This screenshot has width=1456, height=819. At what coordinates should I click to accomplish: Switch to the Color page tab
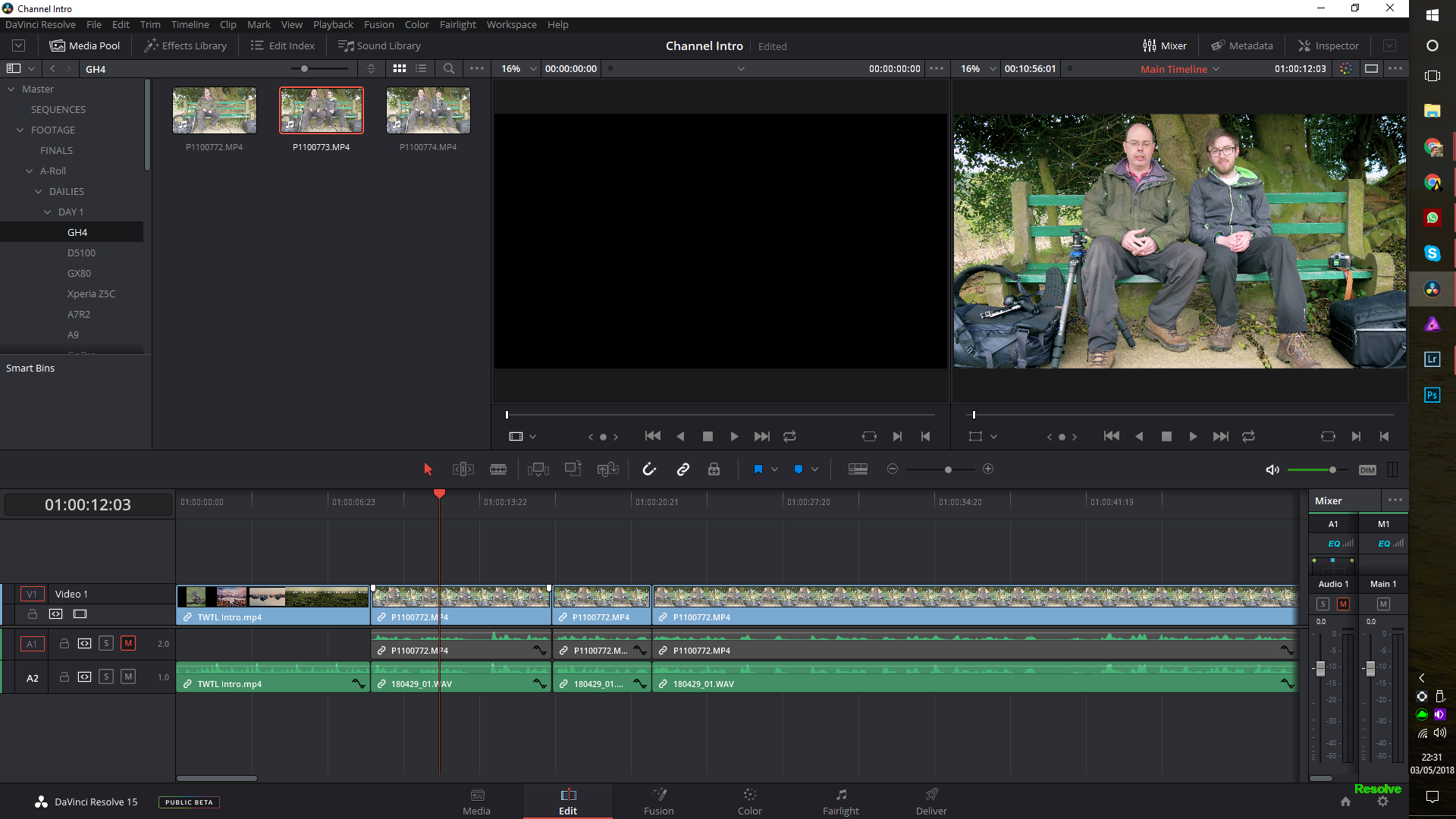coord(749,802)
